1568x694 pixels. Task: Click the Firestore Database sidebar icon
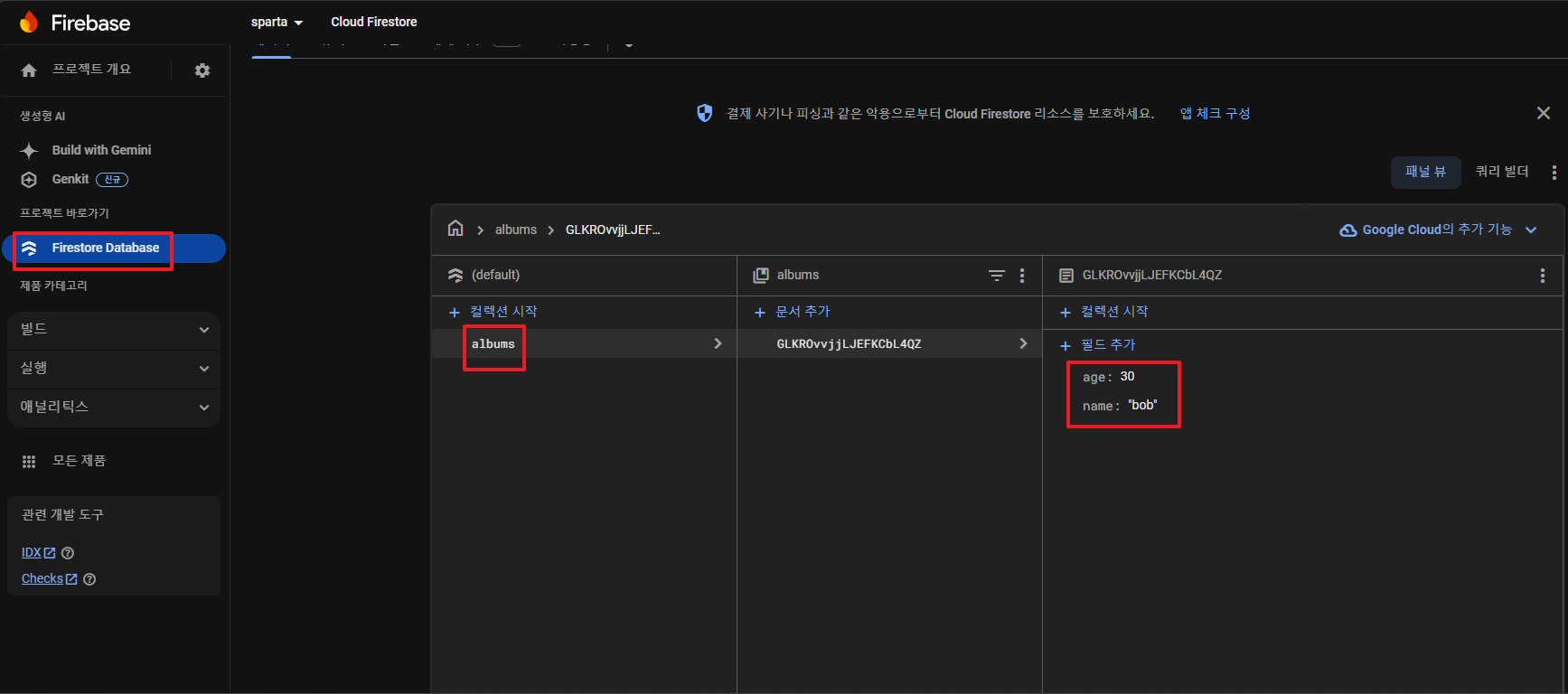tap(29, 249)
